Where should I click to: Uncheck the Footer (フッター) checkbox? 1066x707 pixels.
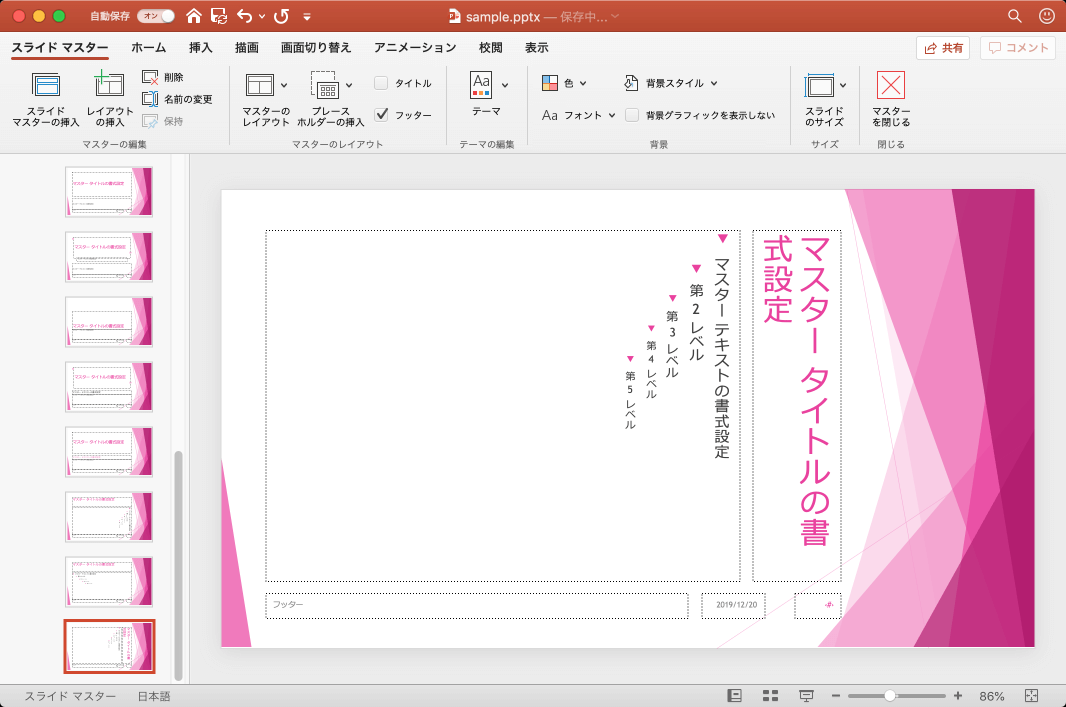(x=381, y=115)
